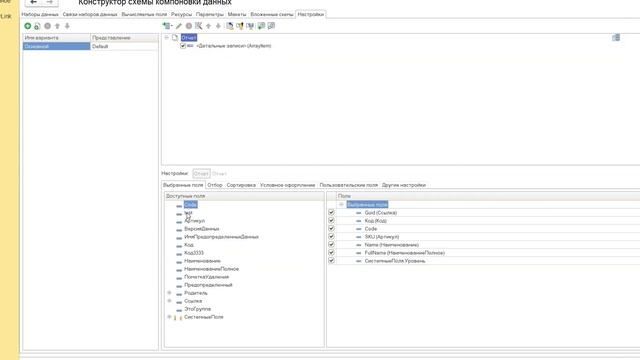
Task: Move structure element up arrow
Action: click(x=209, y=26)
